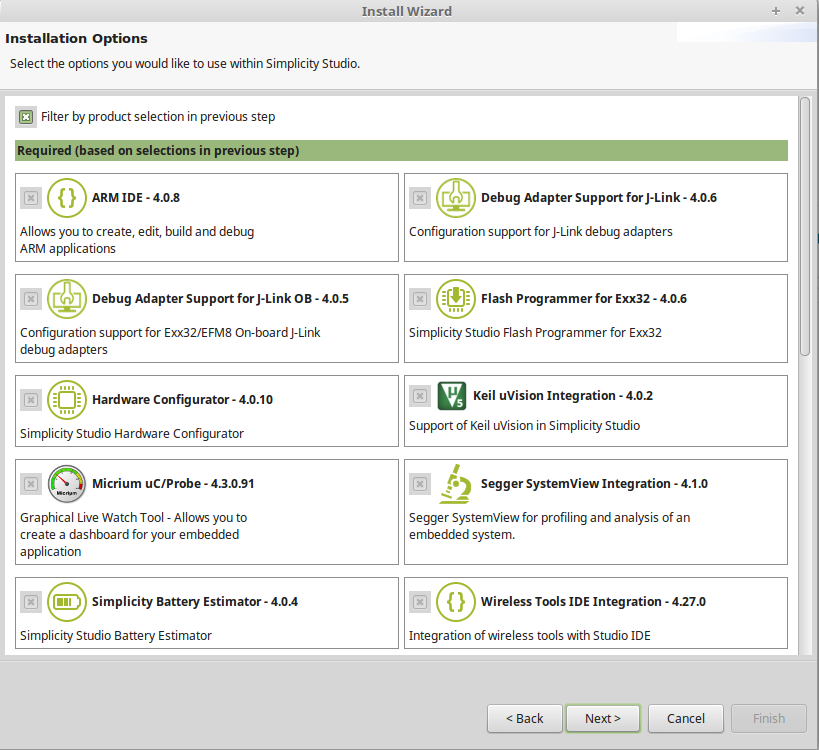Click the Segger SystemView microscope icon
The width and height of the screenshot is (819, 750).
click(456, 483)
